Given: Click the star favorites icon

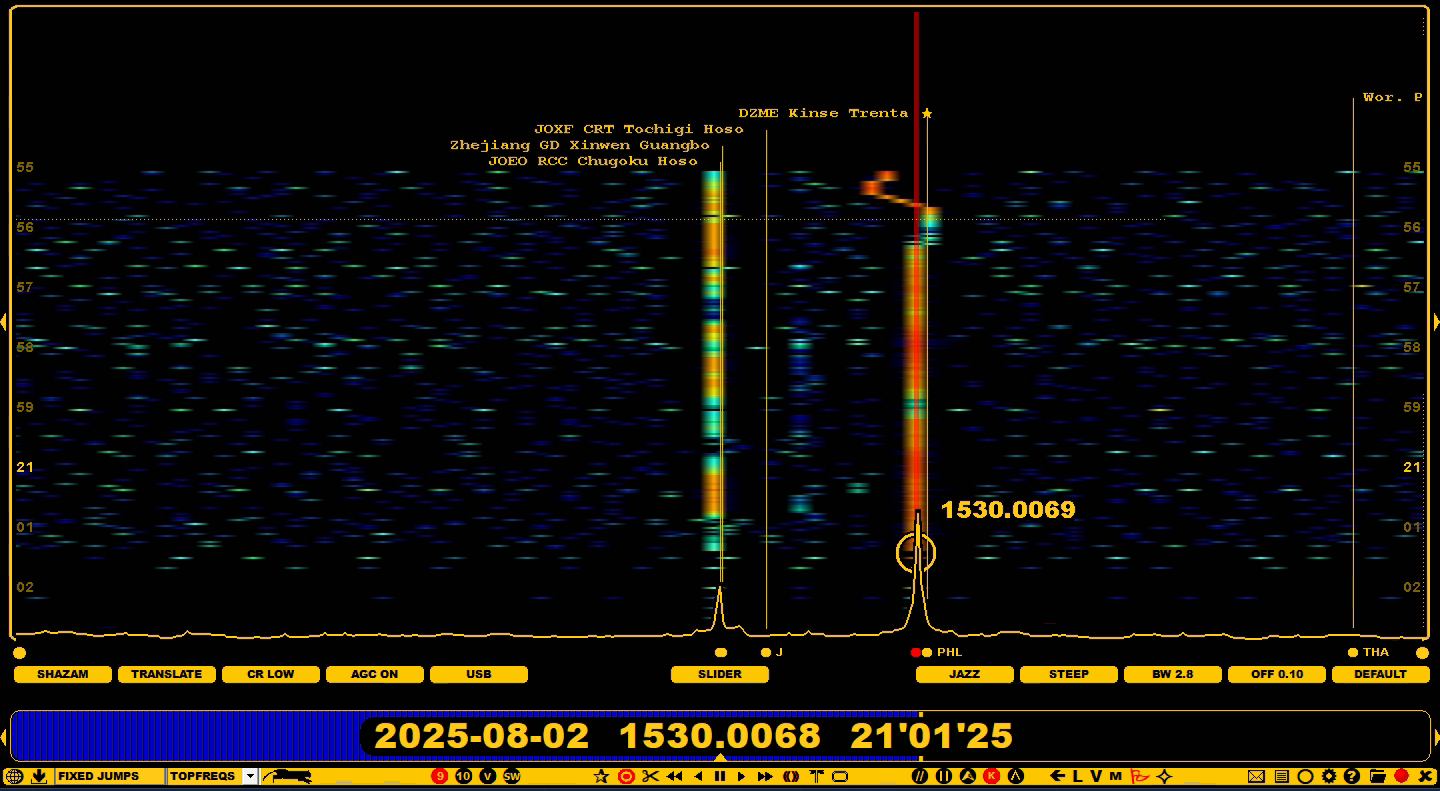Looking at the screenshot, I should point(601,776).
